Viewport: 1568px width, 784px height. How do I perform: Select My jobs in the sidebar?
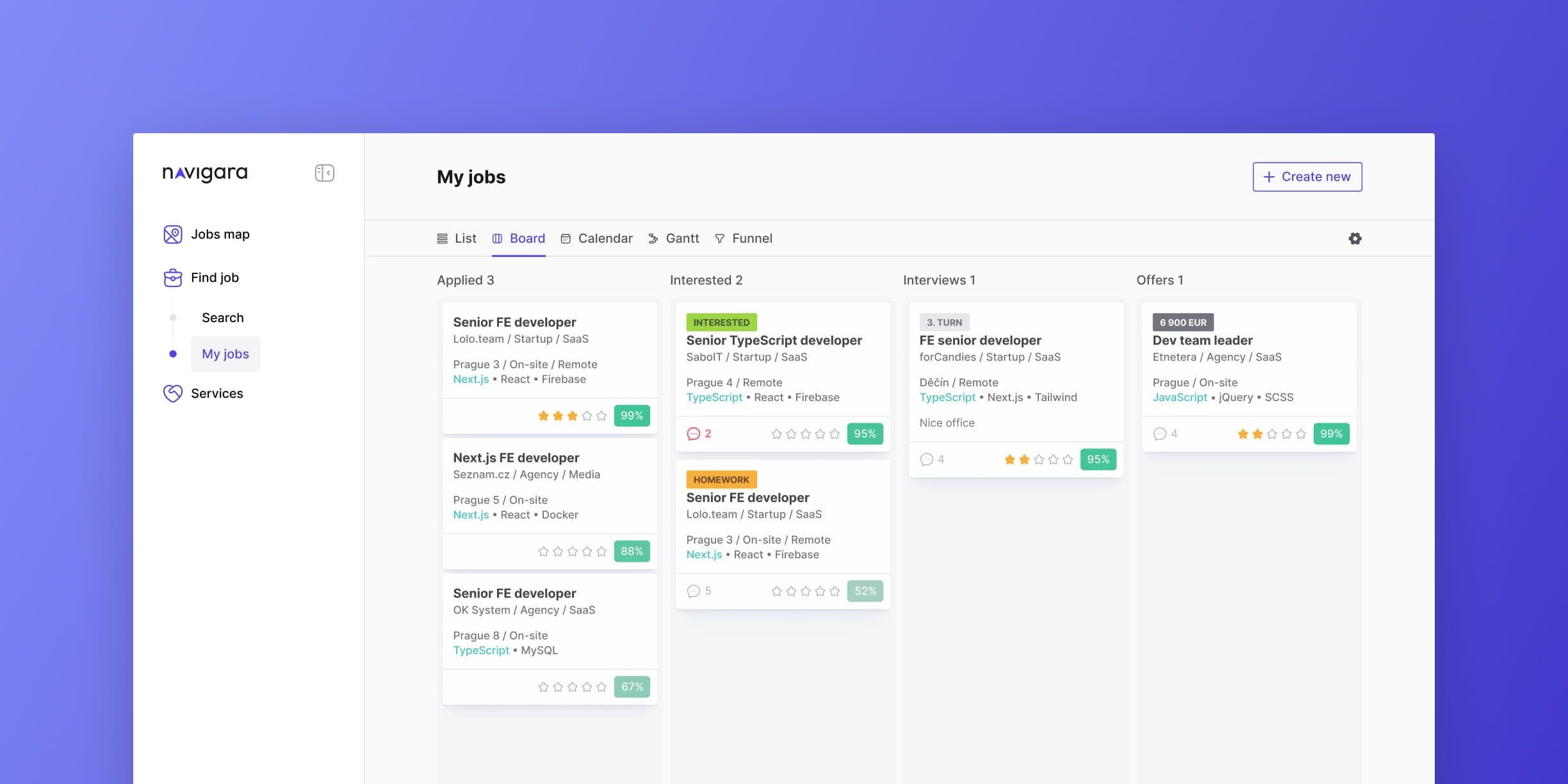click(225, 354)
